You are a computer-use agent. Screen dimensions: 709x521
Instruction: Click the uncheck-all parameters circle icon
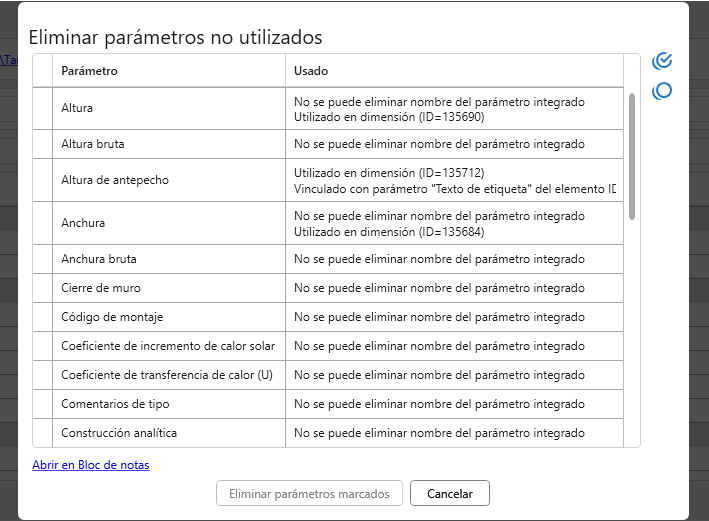tap(661, 91)
